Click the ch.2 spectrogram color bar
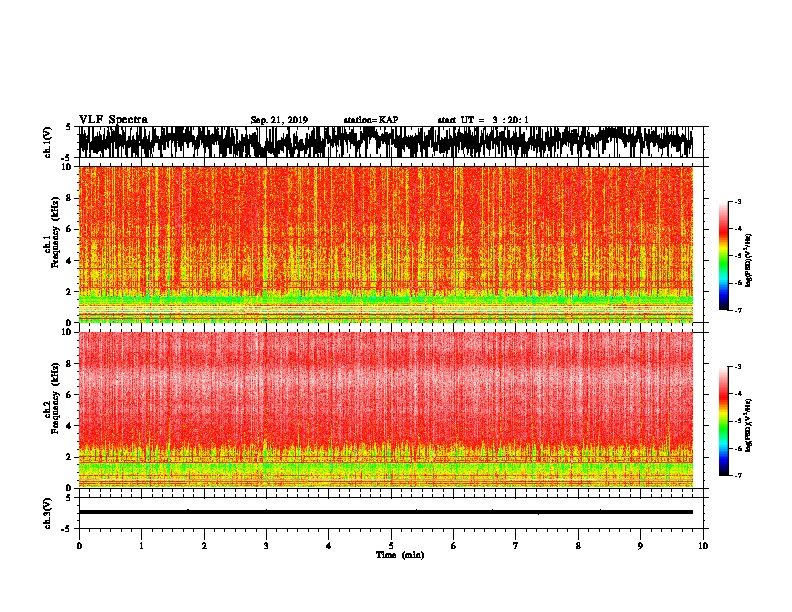 click(723, 421)
